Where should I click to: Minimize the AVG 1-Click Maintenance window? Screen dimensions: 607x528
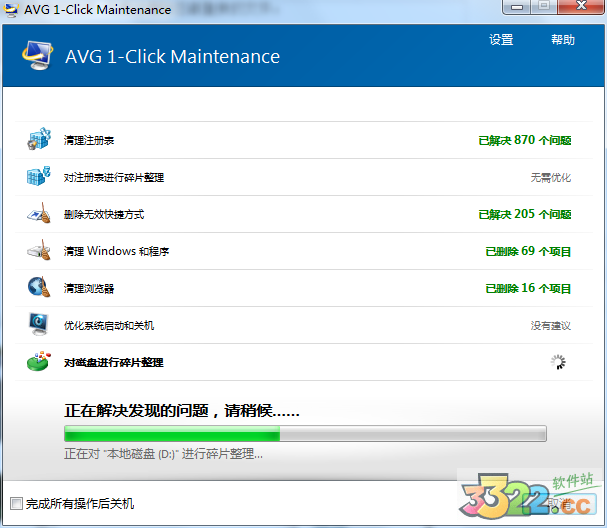pos(517,6)
